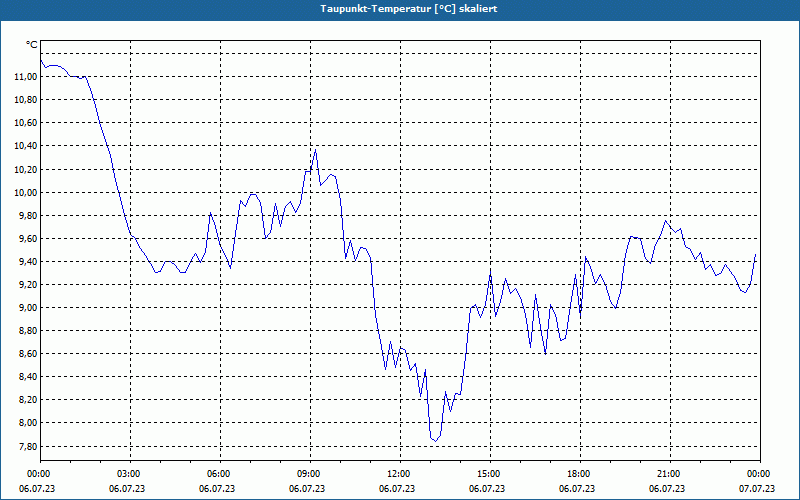Click the 00:00 time label above 06.07.23
The image size is (800, 500).
[38, 474]
